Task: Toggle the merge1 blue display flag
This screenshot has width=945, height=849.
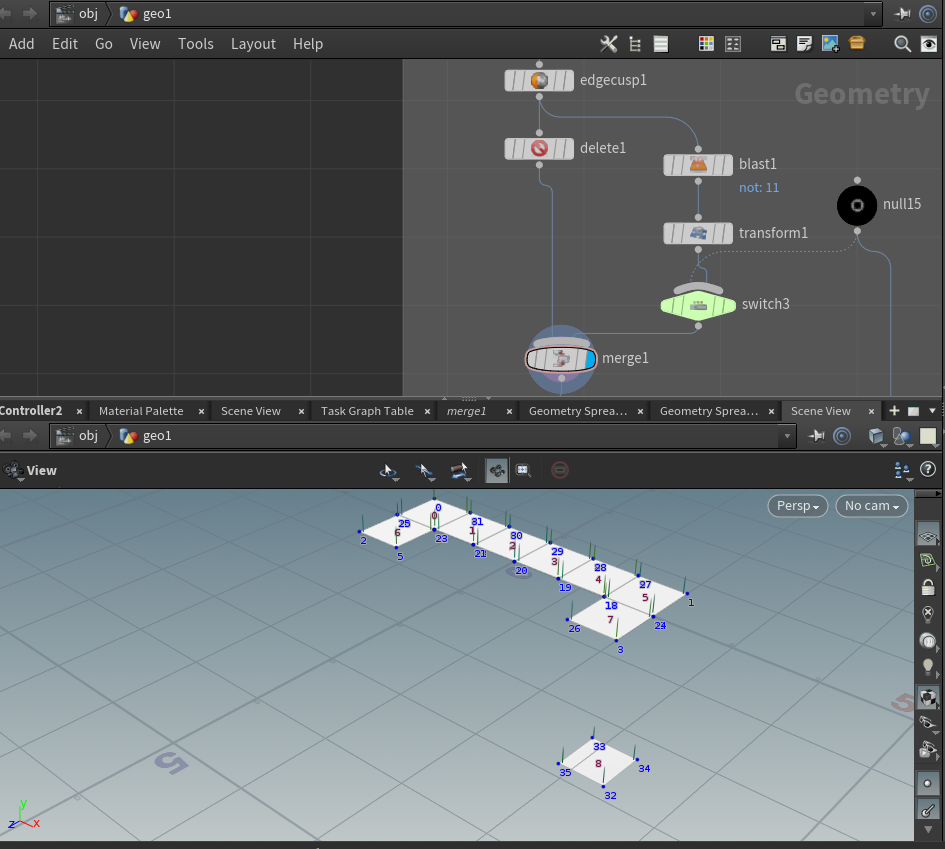Action: click(589, 358)
